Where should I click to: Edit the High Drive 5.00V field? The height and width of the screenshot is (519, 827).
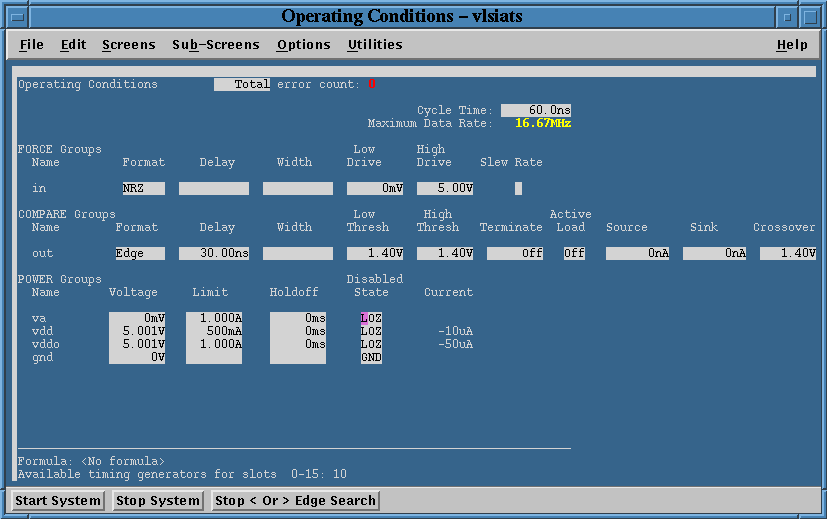[x=445, y=188]
